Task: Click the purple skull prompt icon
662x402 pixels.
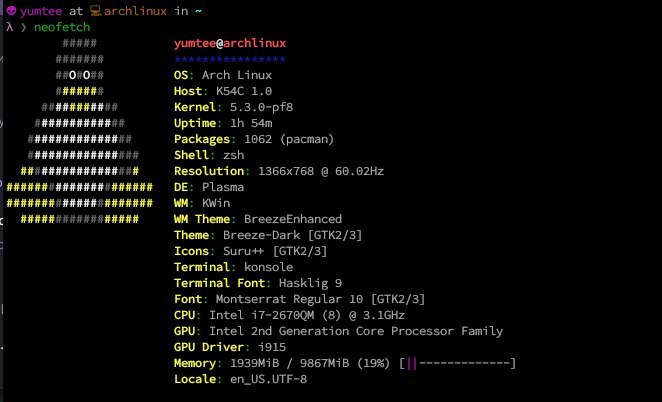Action: [11, 11]
